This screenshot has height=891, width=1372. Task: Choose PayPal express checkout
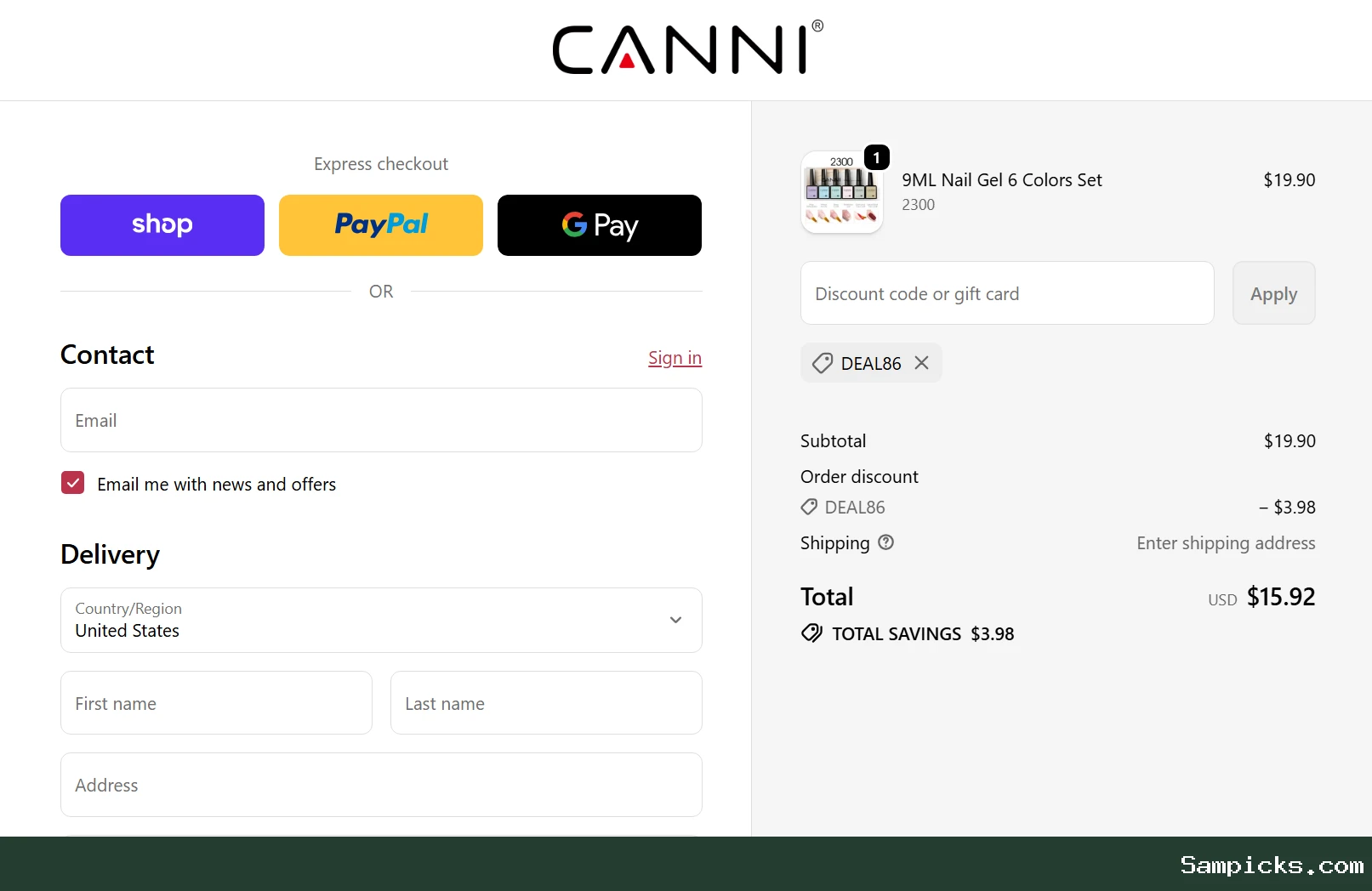(x=381, y=225)
